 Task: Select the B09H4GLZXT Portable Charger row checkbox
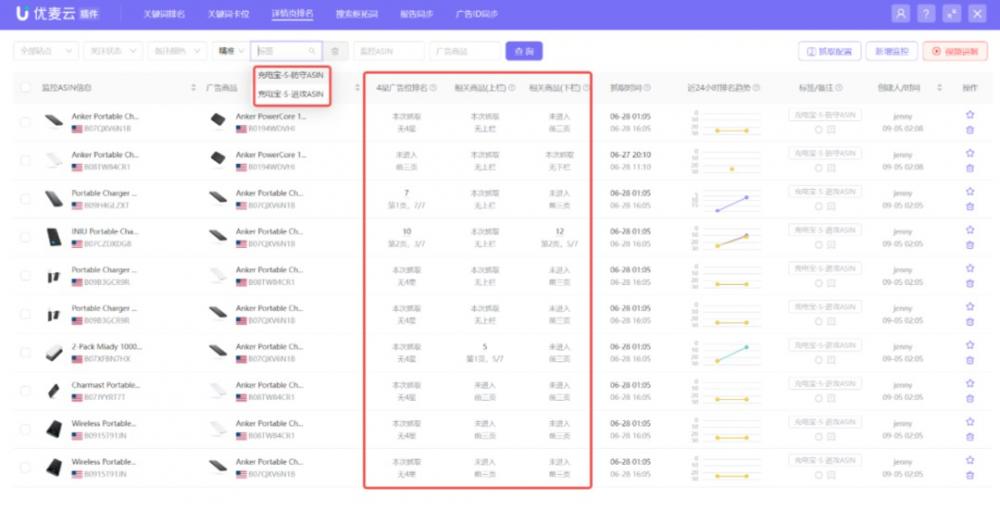25,199
